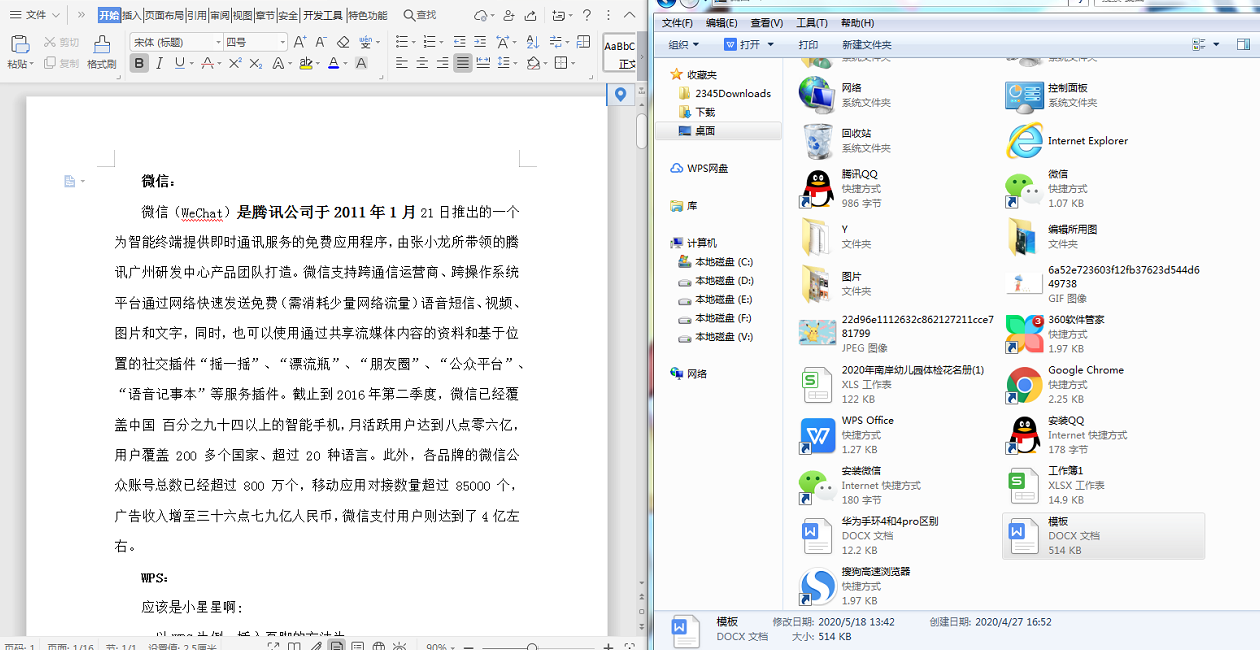Expand the font size dropdown 四号
This screenshot has width=1260, height=650.
click(255, 42)
